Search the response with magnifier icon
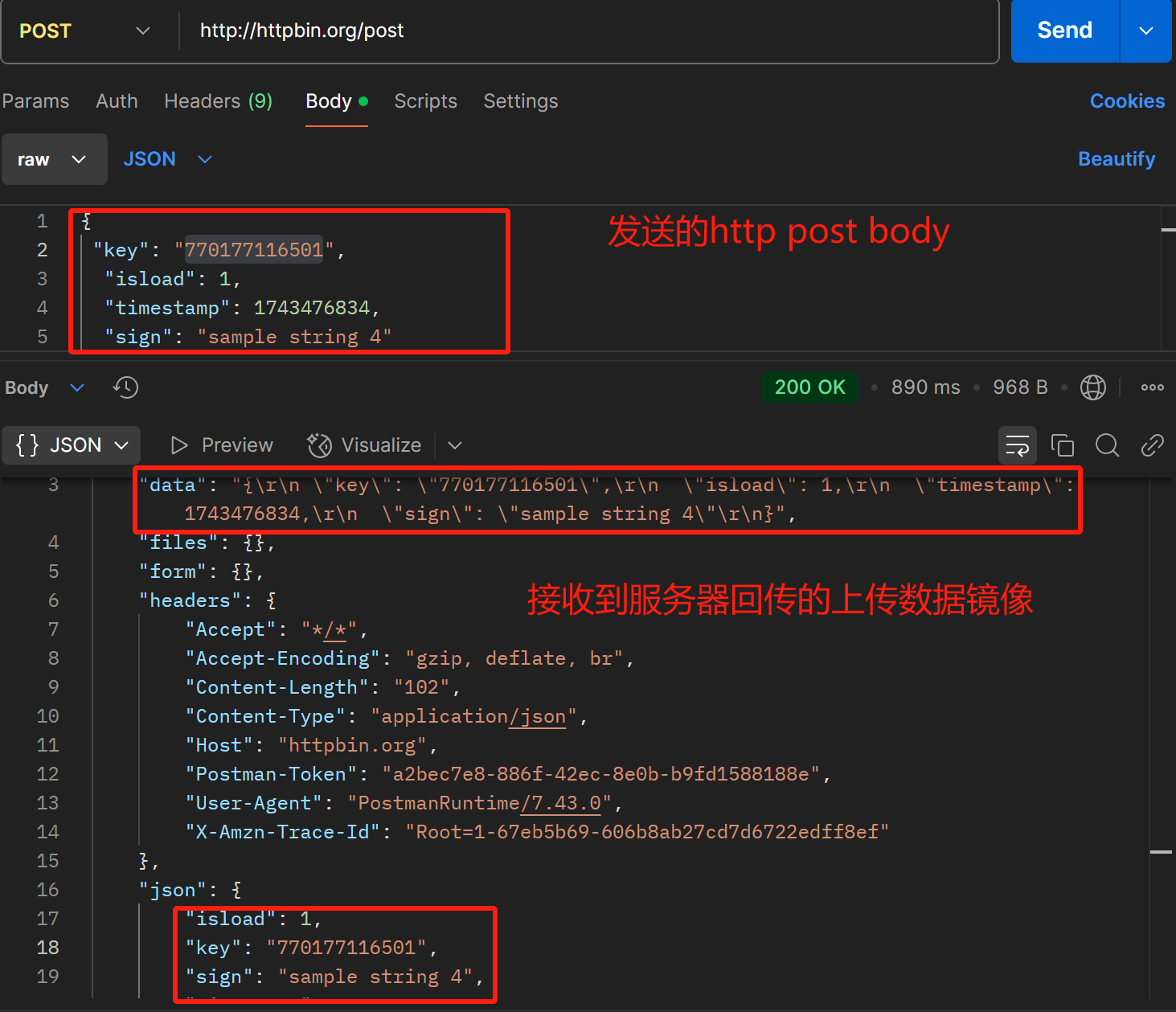The image size is (1176, 1012). (1108, 445)
